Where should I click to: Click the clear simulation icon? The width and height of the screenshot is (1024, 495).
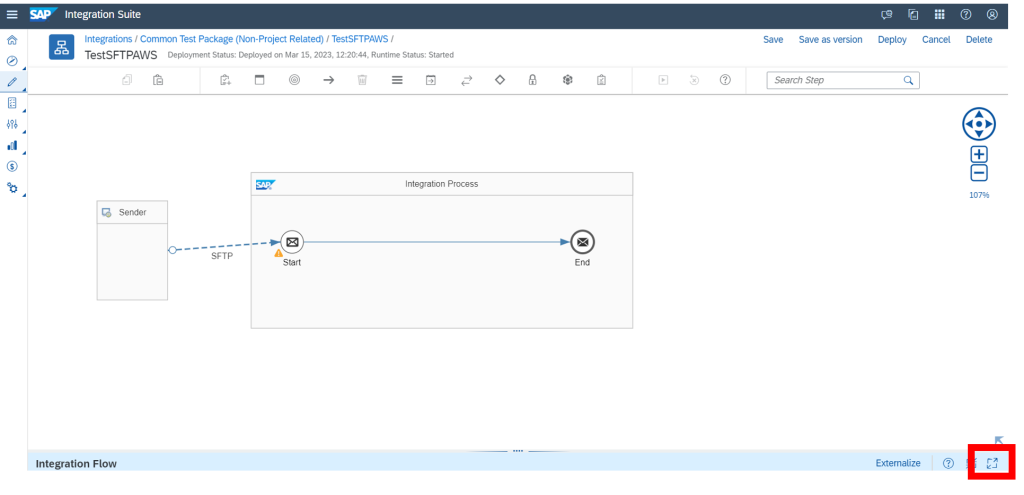click(x=694, y=80)
